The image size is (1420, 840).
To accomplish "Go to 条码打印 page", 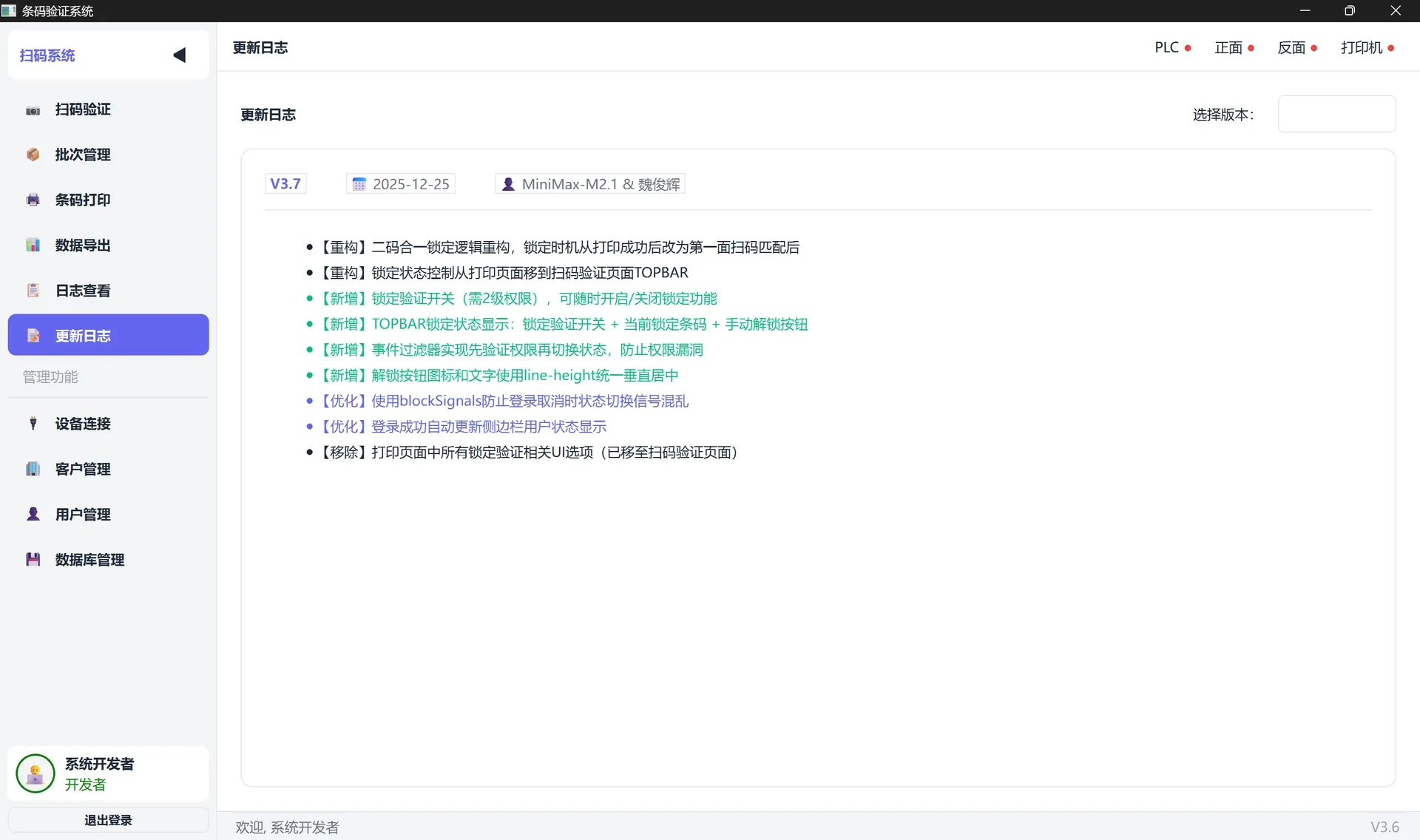I will 108,200.
